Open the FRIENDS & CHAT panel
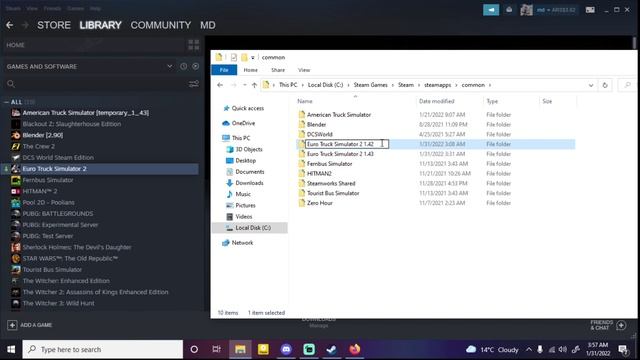This screenshot has height=360, width=640. pyautogui.click(x=608, y=325)
